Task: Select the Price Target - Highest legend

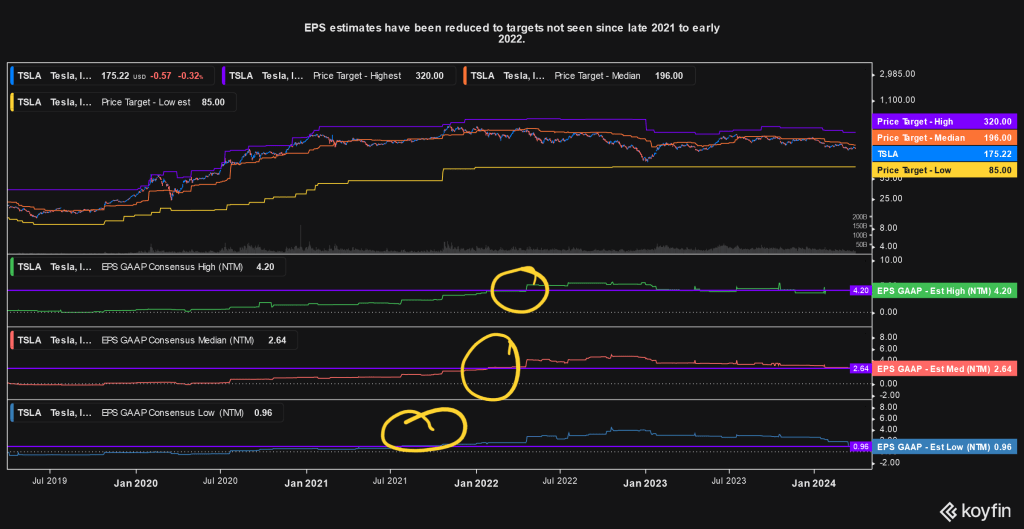Action: click(336, 75)
